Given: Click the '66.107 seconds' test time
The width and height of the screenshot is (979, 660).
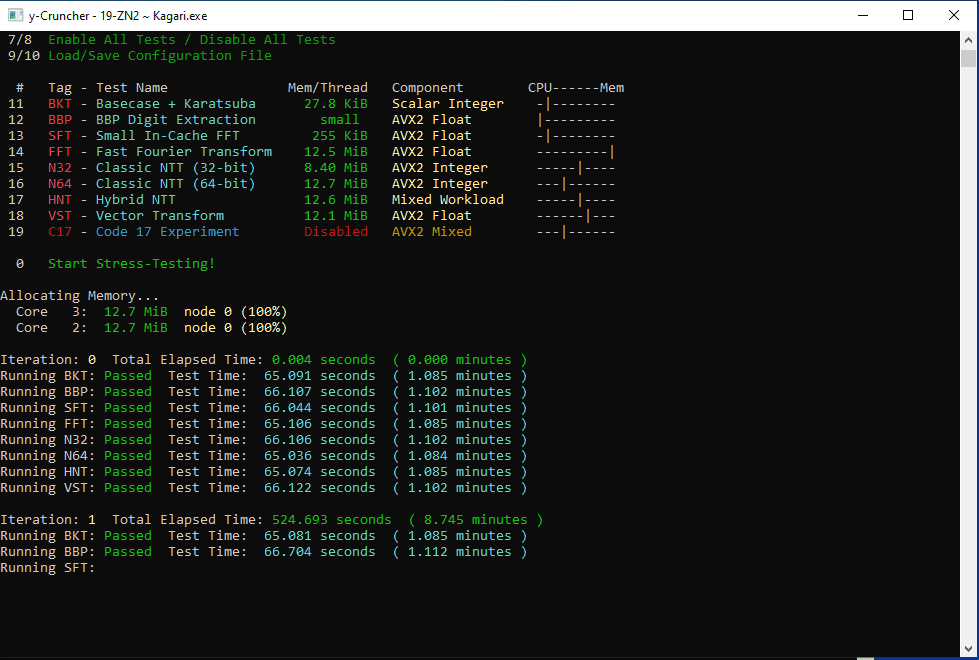Looking at the screenshot, I should 320,392.
